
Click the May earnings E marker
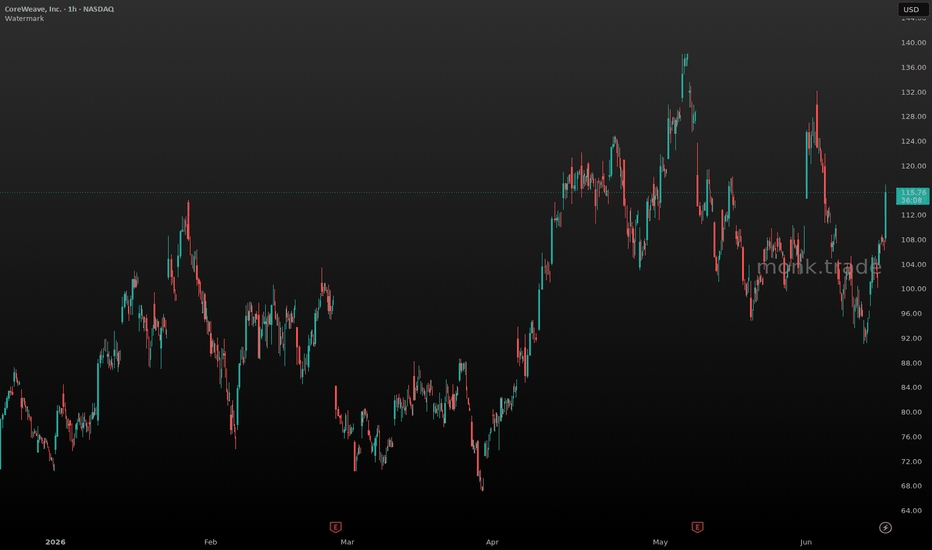tap(697, 527)
